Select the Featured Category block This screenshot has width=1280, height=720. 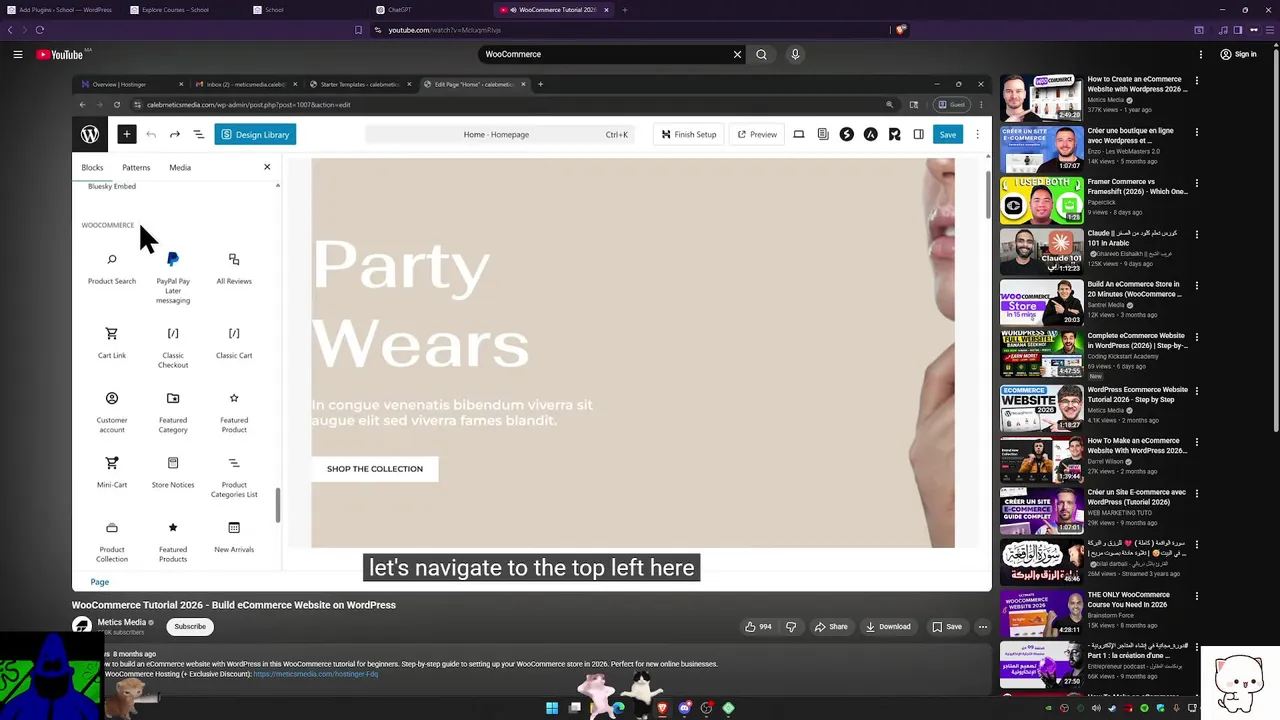pyautogui.click(x=173, y=412)
